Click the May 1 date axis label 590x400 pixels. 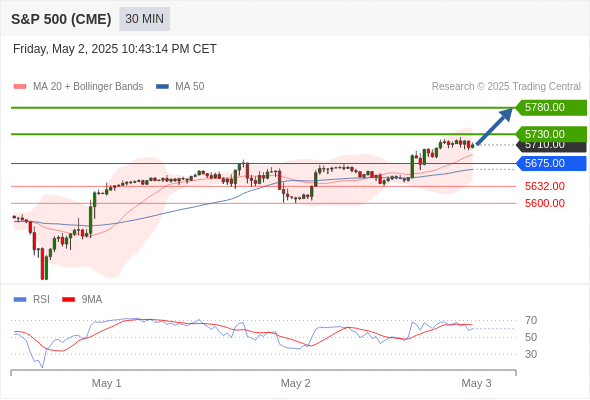point(106,383)
